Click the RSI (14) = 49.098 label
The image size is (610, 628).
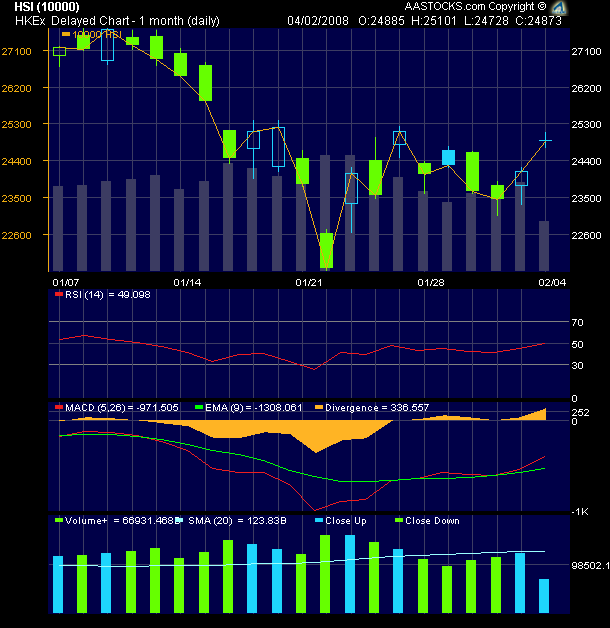[107, 295]
